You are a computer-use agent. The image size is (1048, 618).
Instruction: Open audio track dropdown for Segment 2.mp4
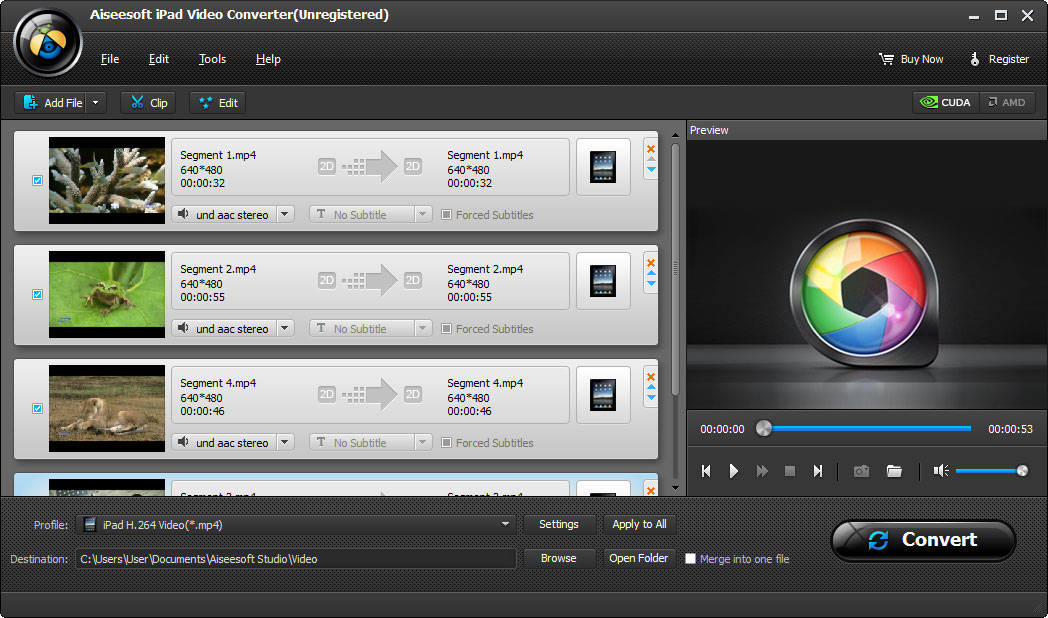click(x=285, y=329)
